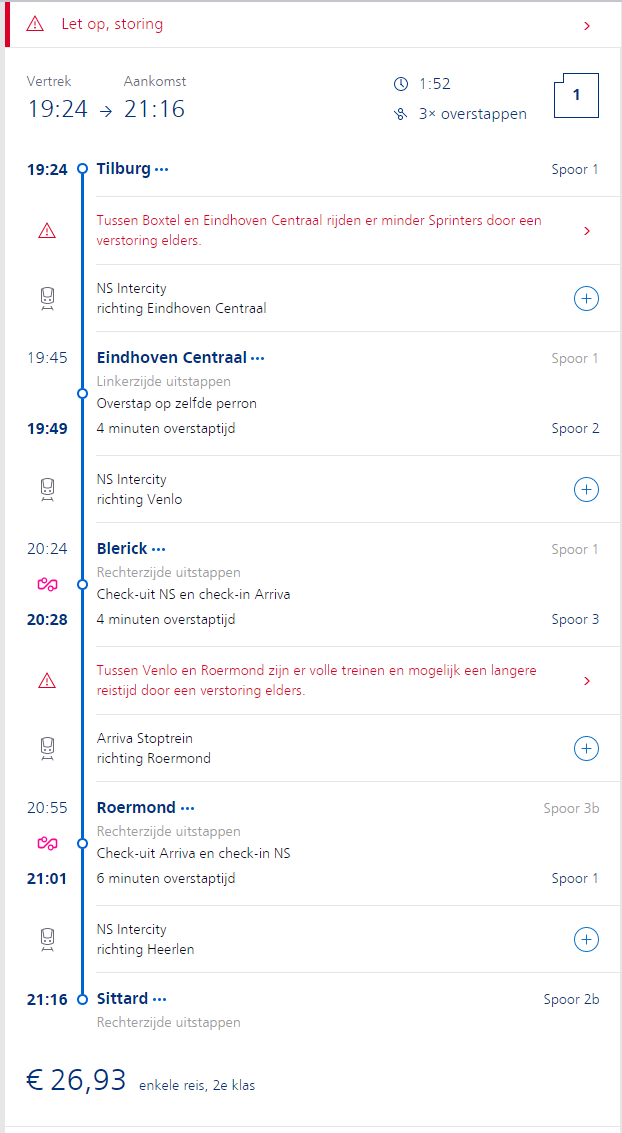622x1133 pixels.
Task: Expand stops for Intercity richting Heerlen
Action: coord(586,939)
